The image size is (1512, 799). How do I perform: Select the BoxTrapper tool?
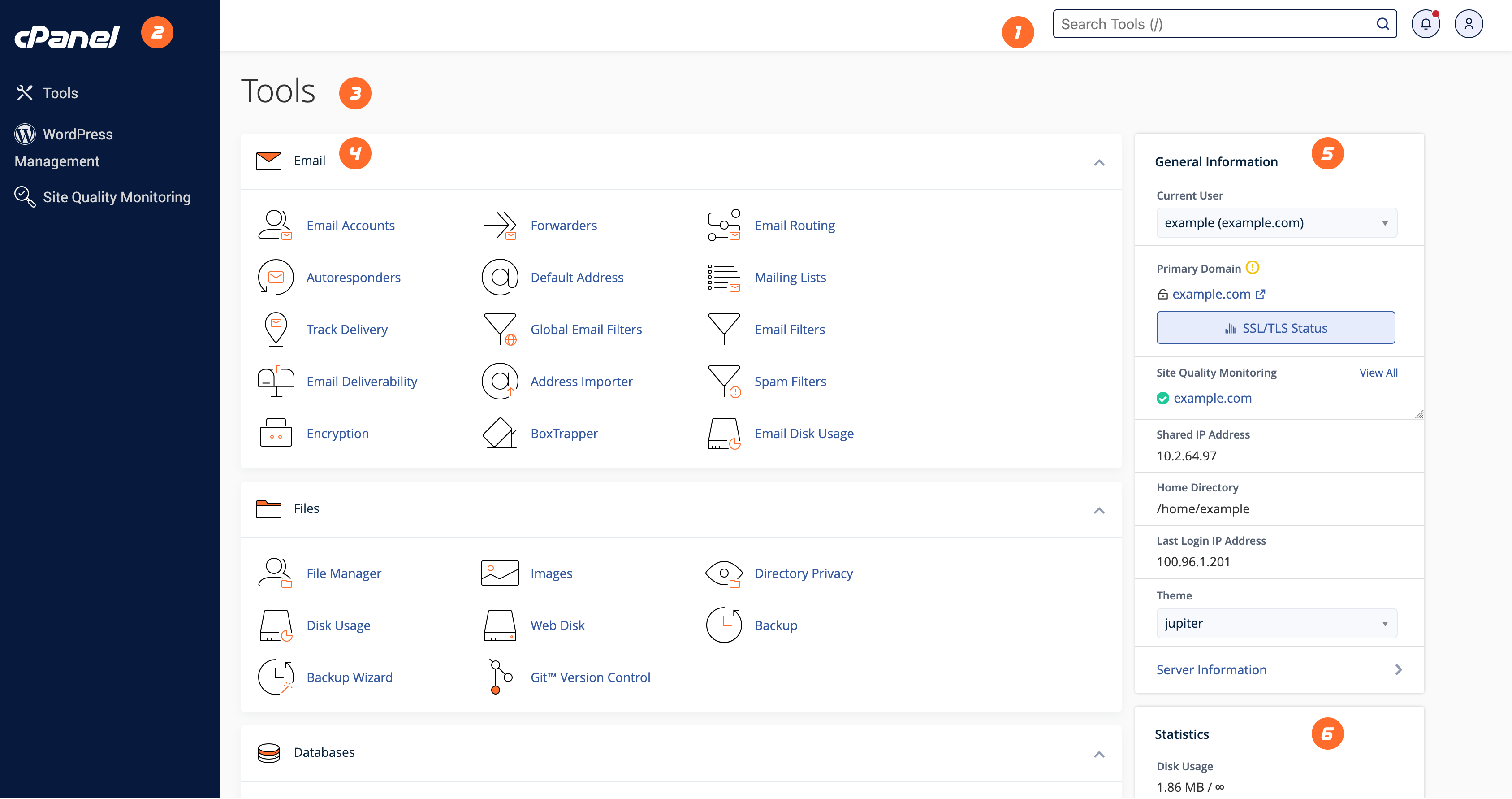(563, 433)
